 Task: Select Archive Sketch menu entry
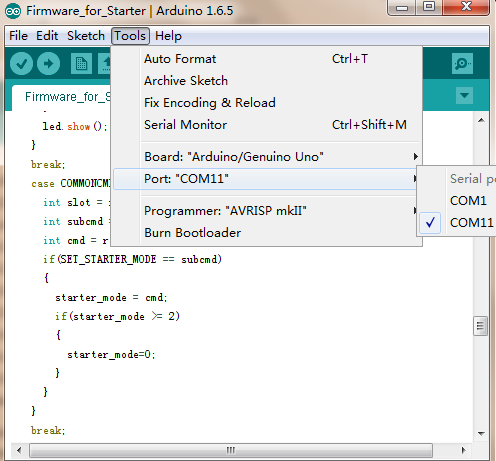click(x=267, y=81)
